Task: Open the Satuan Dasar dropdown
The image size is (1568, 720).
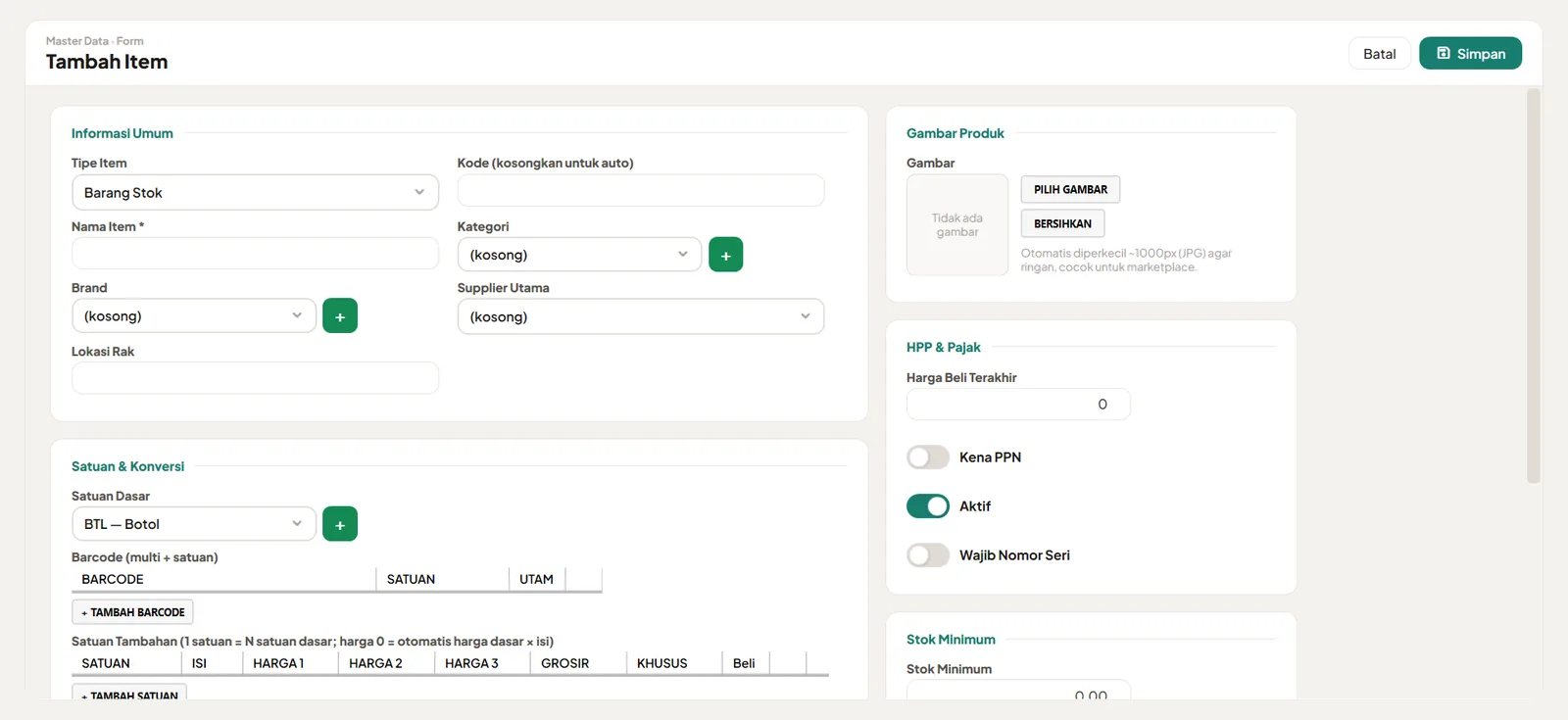Action: click(194, 524)
